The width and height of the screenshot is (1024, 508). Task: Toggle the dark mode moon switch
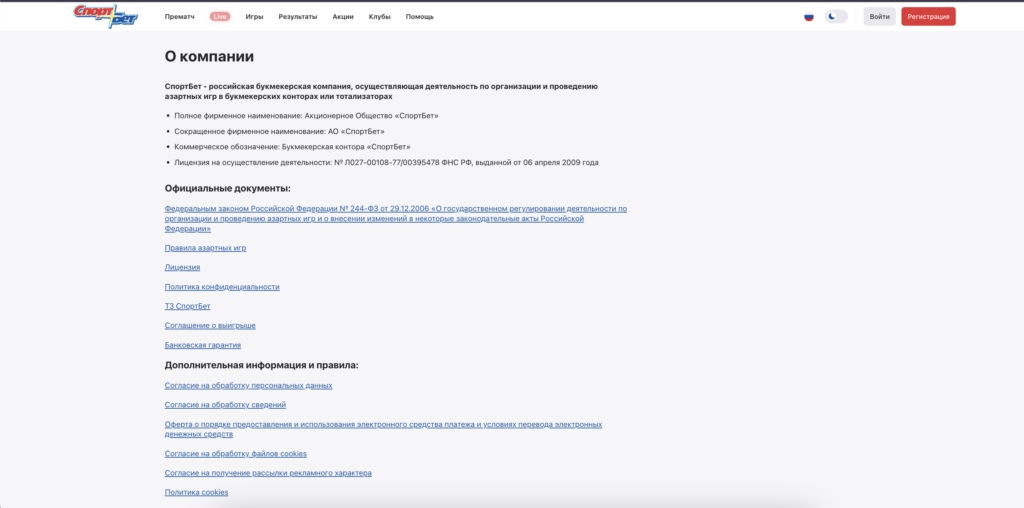836,17
